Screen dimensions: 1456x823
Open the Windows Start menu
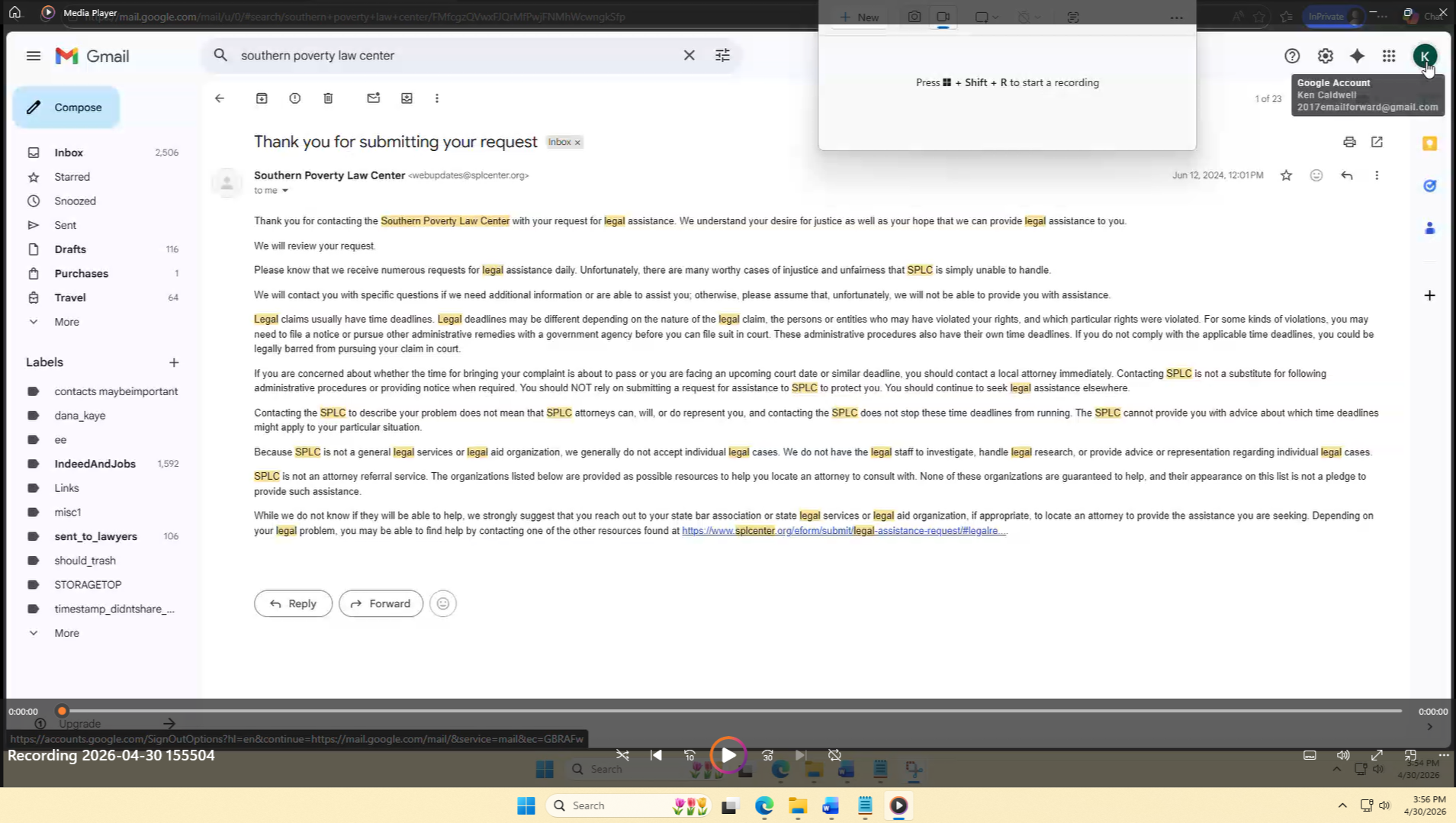click(526, 805)
